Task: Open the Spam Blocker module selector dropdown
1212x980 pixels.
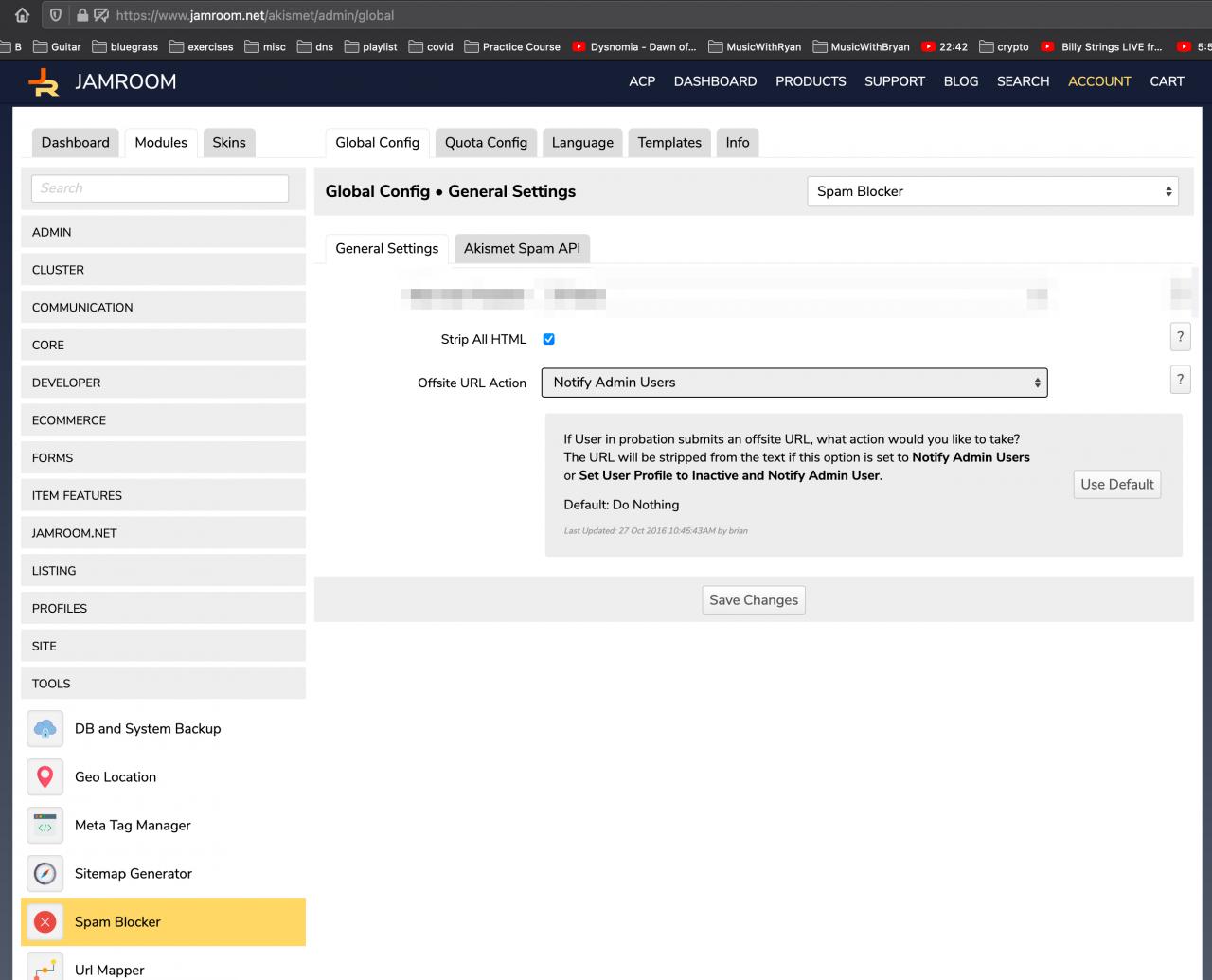Action: point(991,191)
